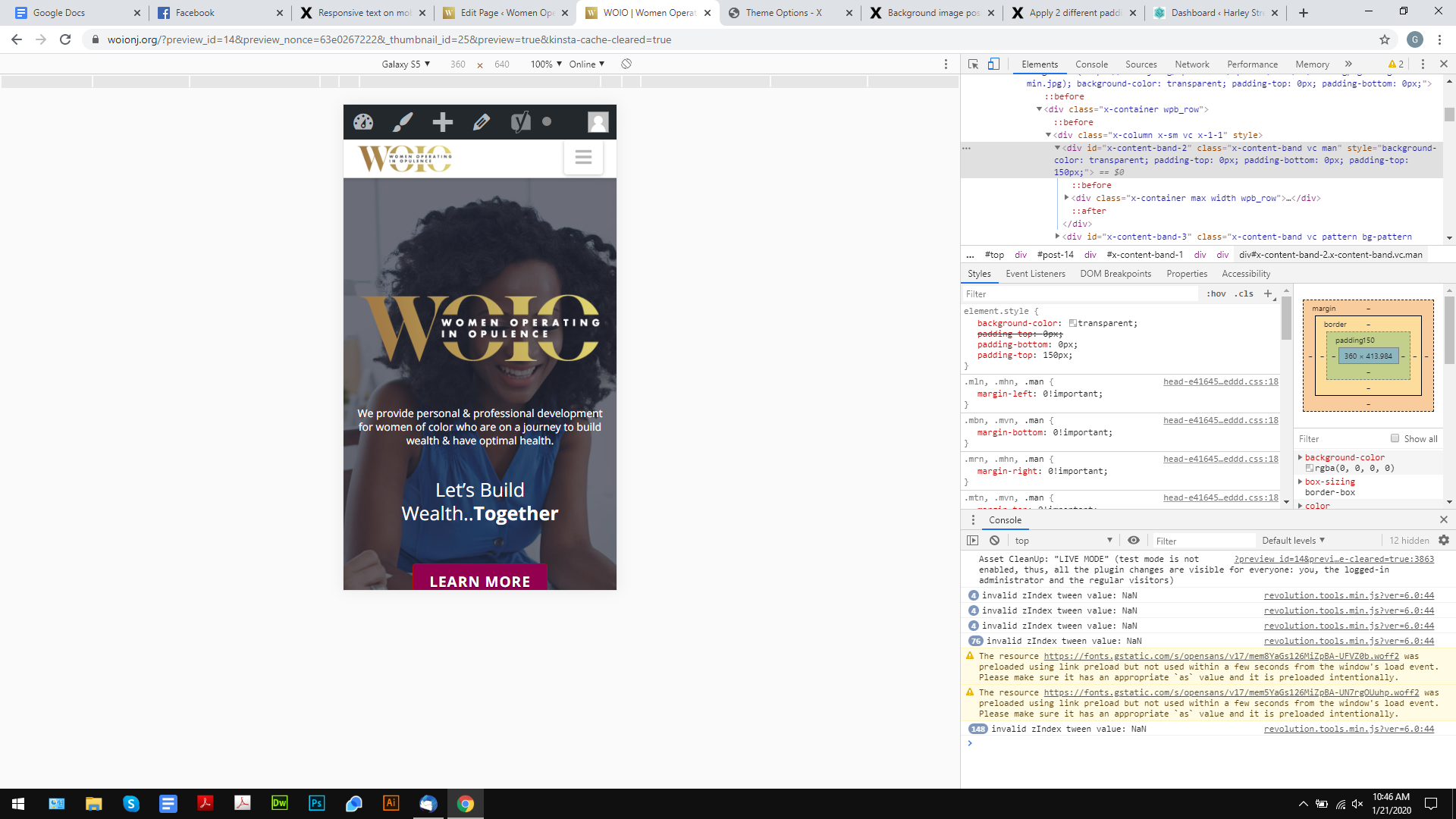
Task: Clear the console
Action: 994,541
